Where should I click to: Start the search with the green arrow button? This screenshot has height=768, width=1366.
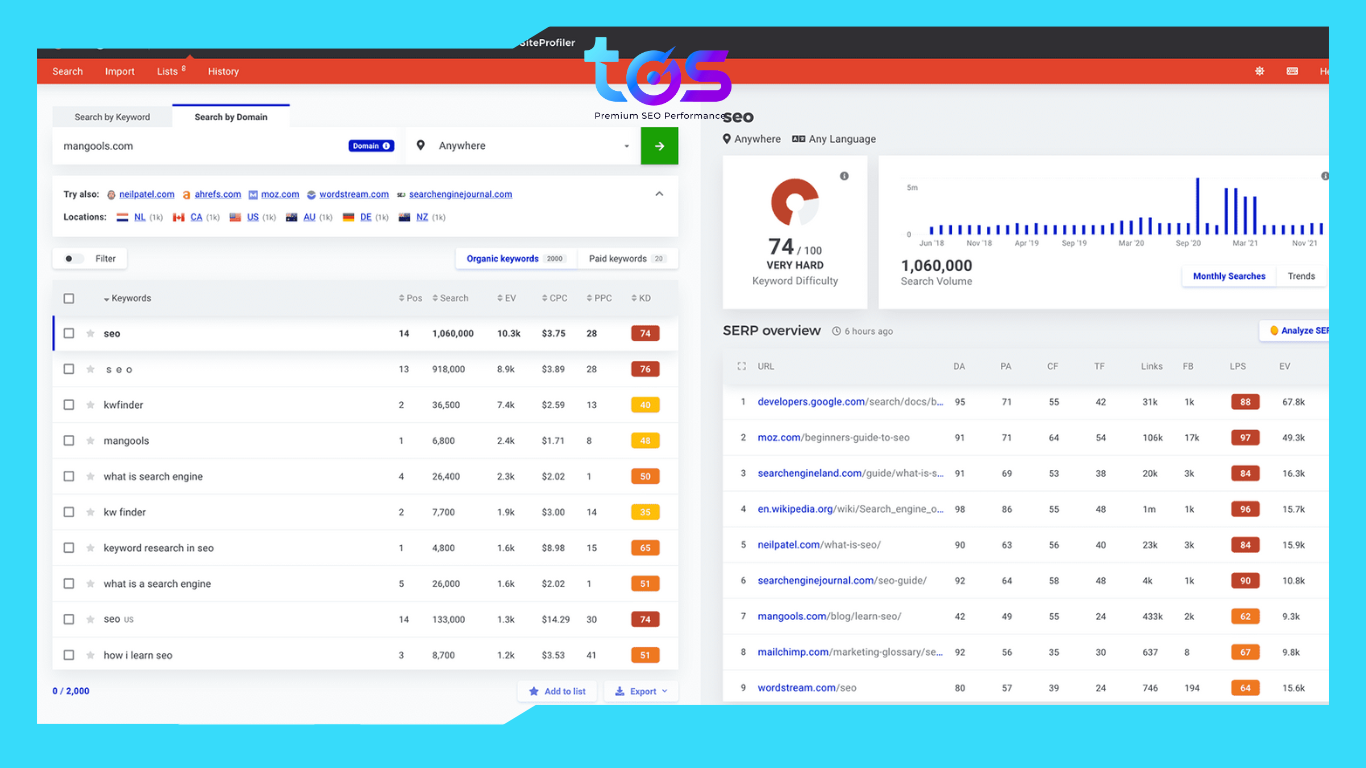659,145
